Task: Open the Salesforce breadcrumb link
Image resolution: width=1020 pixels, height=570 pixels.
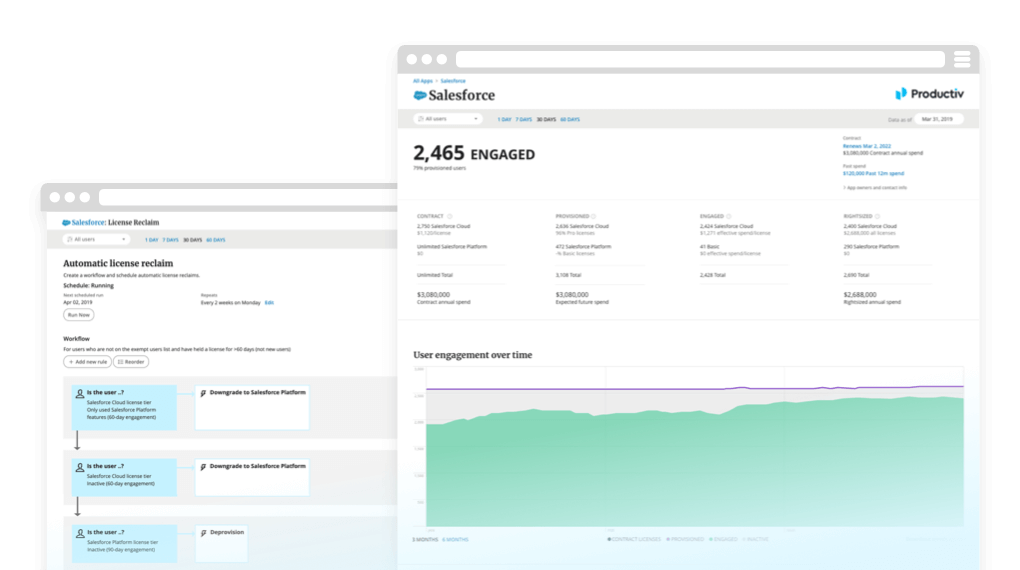Action: click(453, 81)
